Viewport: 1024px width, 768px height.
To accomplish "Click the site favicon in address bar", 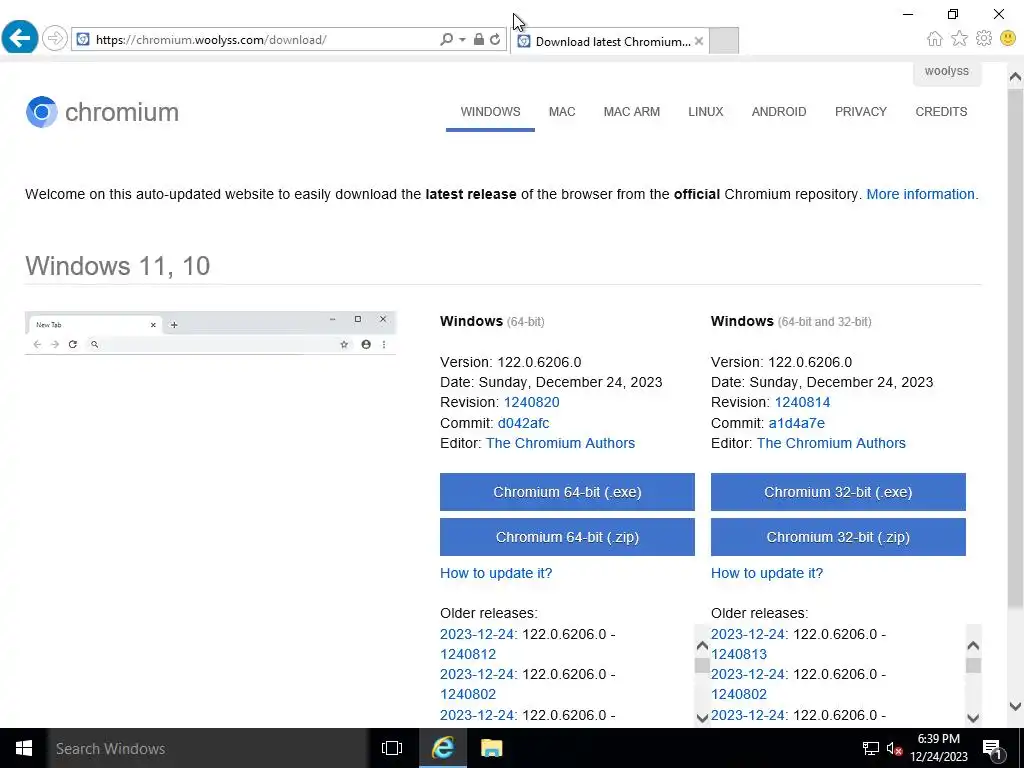I will [83, 39].
